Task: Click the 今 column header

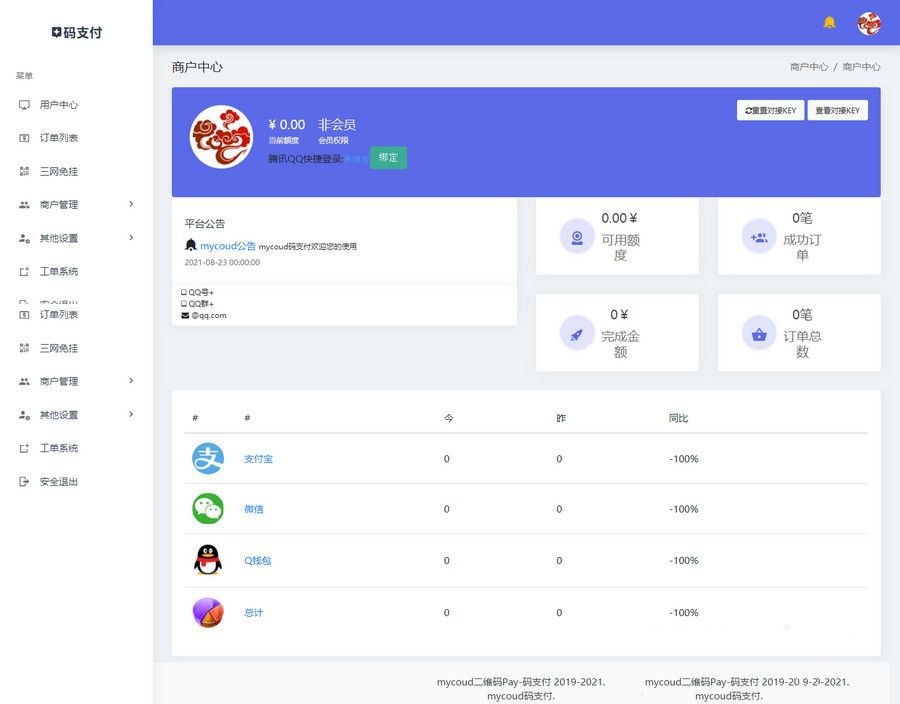Action: pyautogui.click(x=448, y=418)
